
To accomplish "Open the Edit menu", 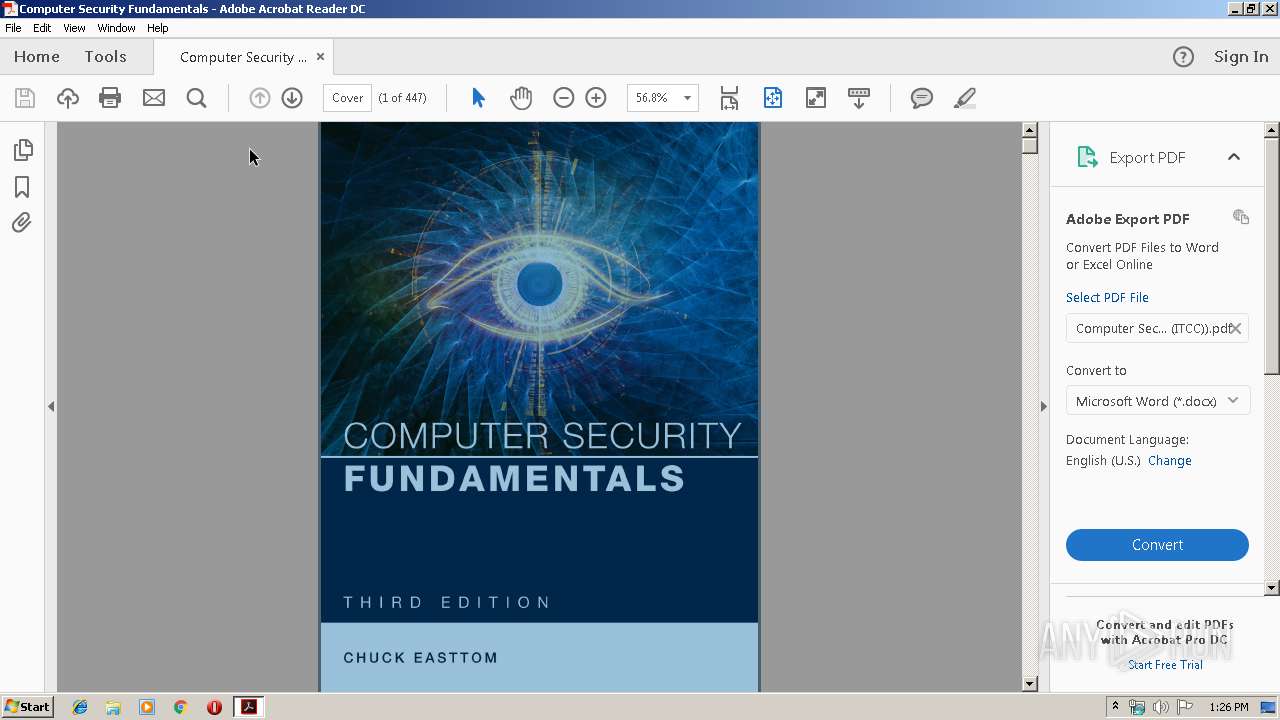I will tap(42, 28).
